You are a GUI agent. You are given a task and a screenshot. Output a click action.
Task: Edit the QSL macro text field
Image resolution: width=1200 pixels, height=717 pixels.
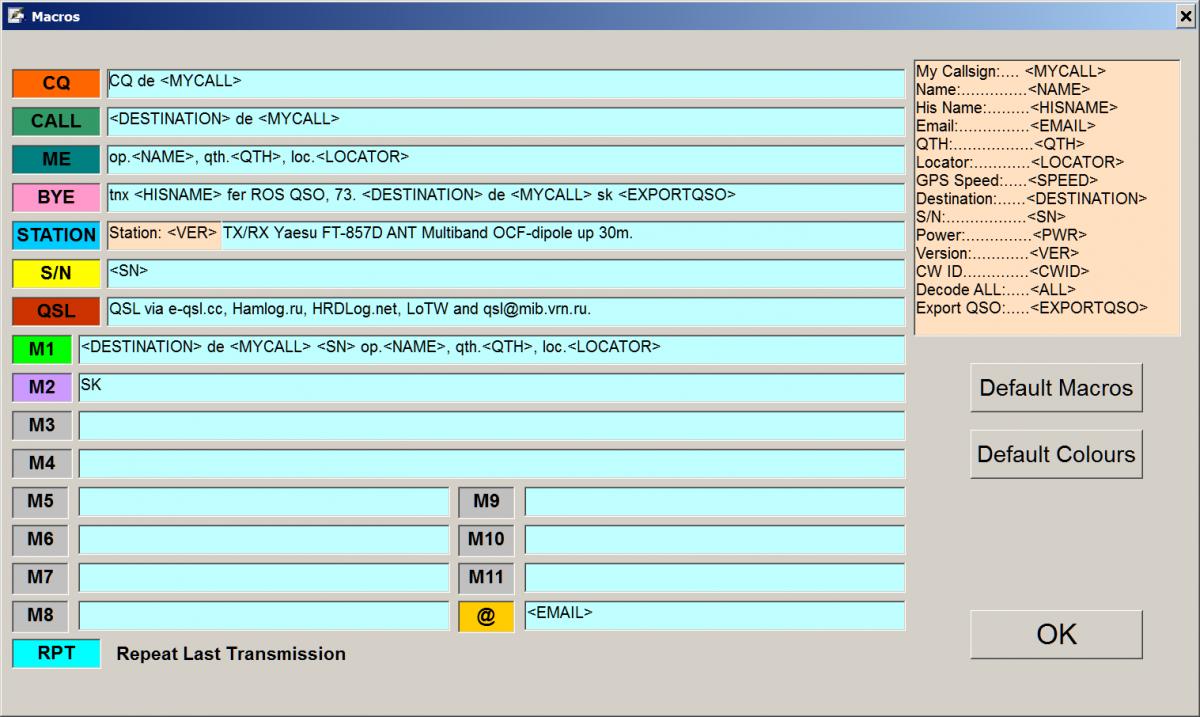coord(505,312)
